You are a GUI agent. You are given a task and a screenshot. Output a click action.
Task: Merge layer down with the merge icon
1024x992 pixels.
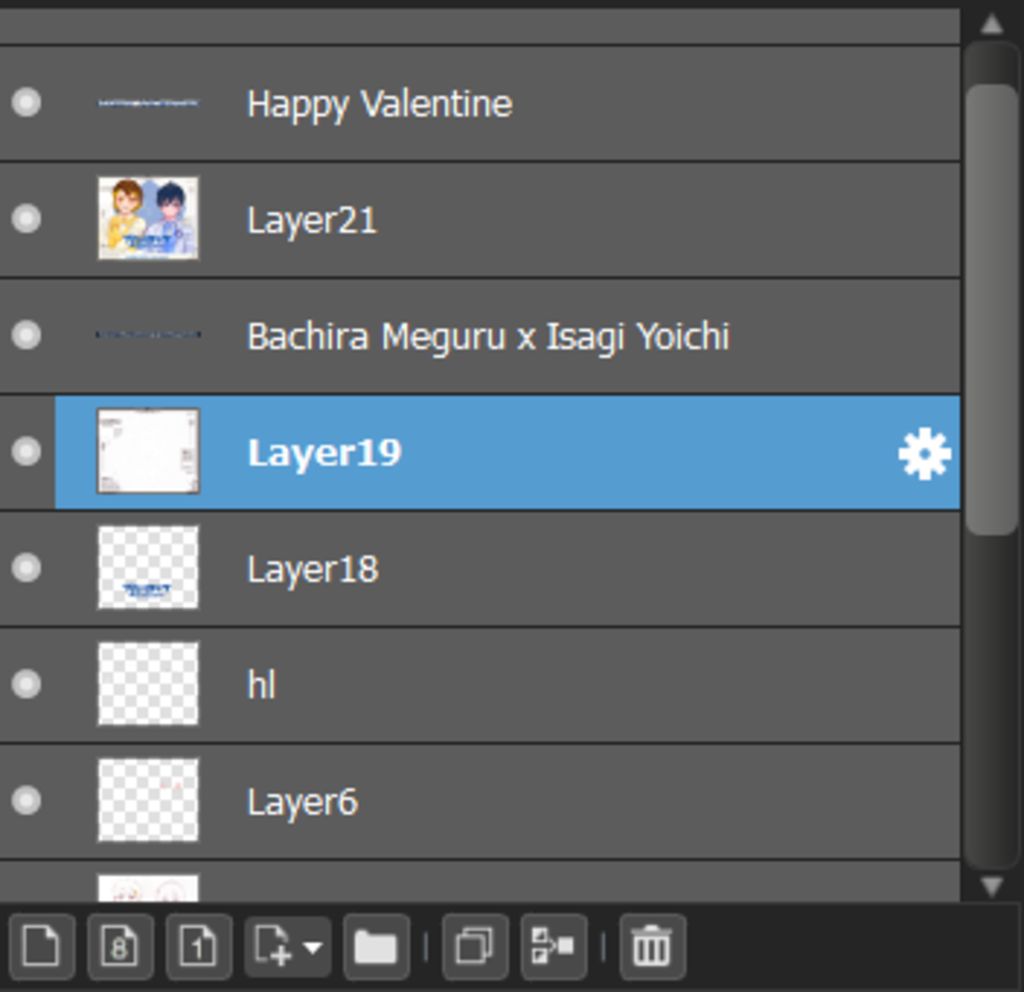(x=553, y=945)
